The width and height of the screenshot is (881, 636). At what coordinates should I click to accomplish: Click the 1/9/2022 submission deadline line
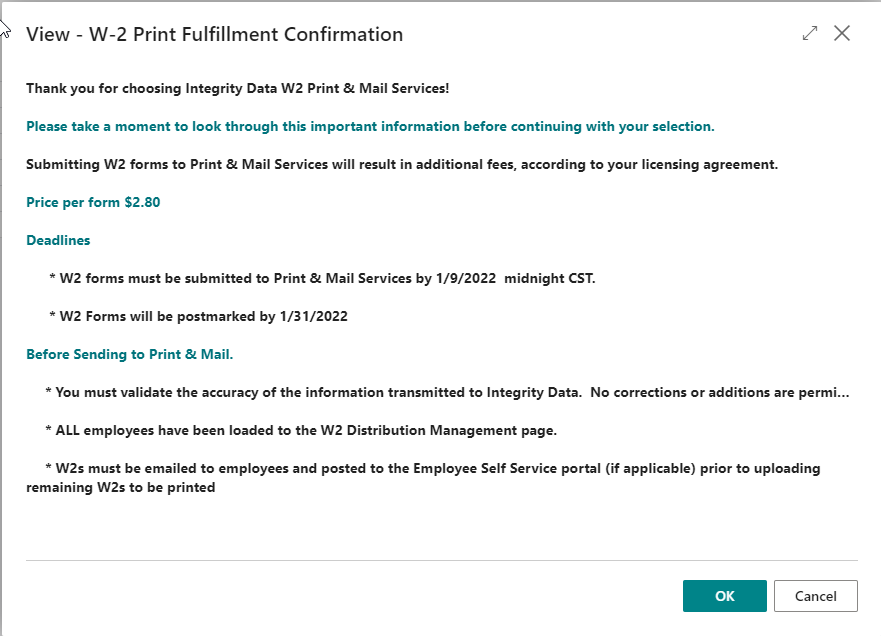[x=323, y=278]
